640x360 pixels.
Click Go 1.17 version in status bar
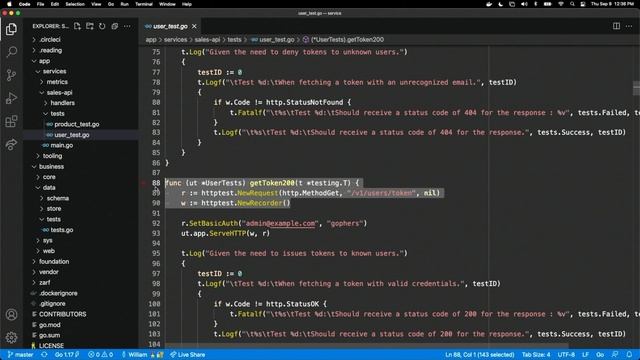click(67, 355)
